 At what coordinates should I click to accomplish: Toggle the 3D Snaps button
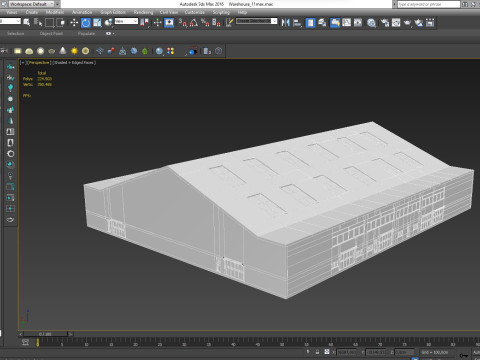click(x=183, y=23)
